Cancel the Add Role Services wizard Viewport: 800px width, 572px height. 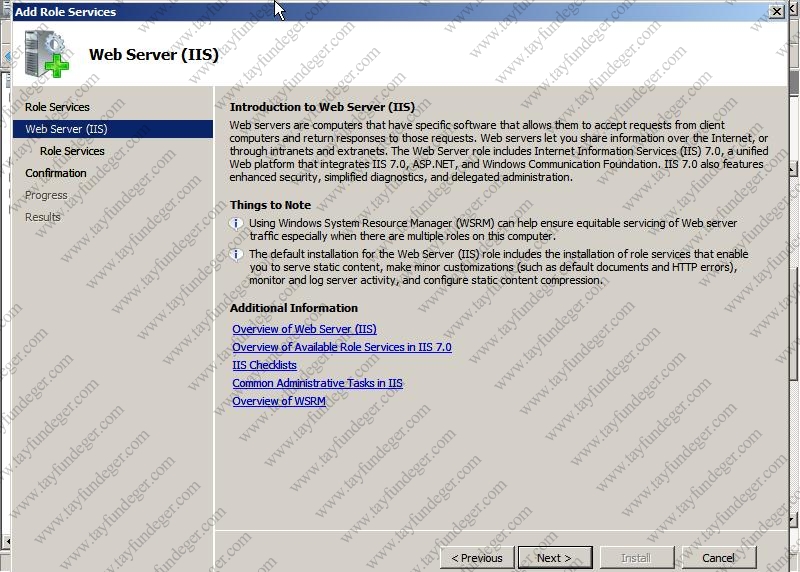(718, 558)
